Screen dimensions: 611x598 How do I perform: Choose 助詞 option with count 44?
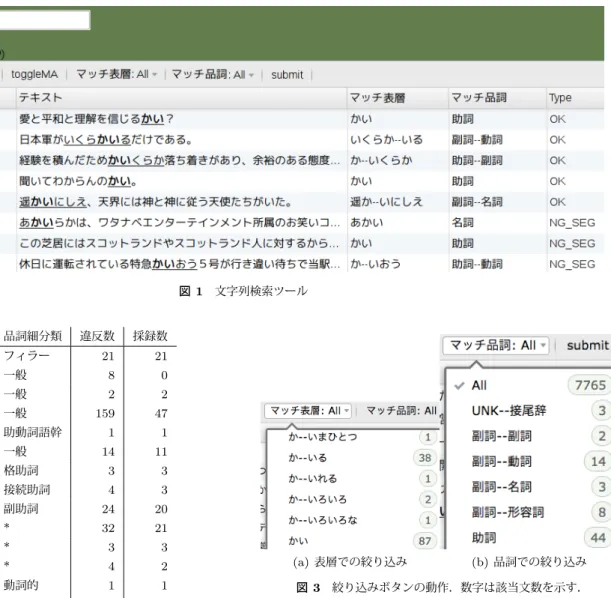(x=529, y=538)
